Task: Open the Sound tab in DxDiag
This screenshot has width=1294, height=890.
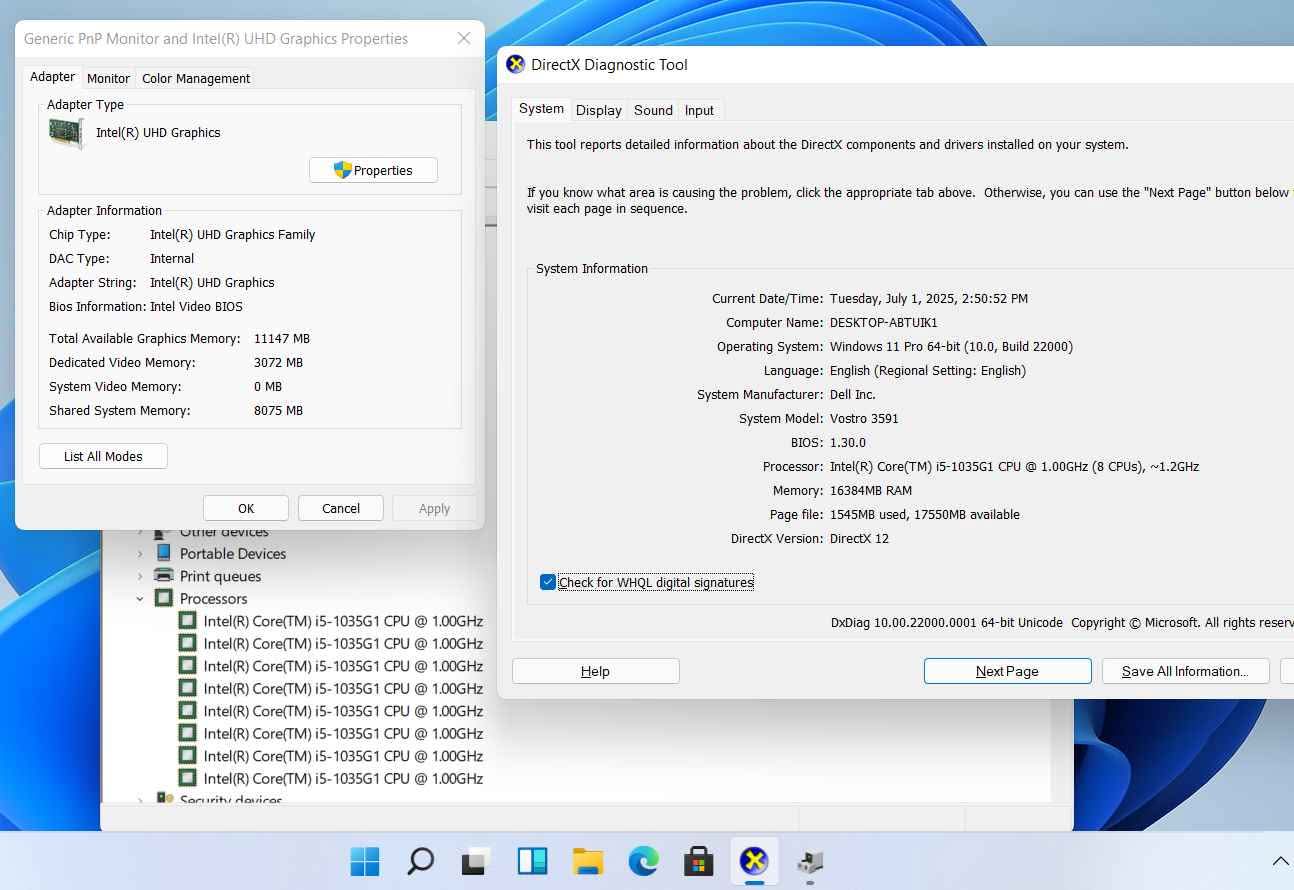Action: coord(653,110)
